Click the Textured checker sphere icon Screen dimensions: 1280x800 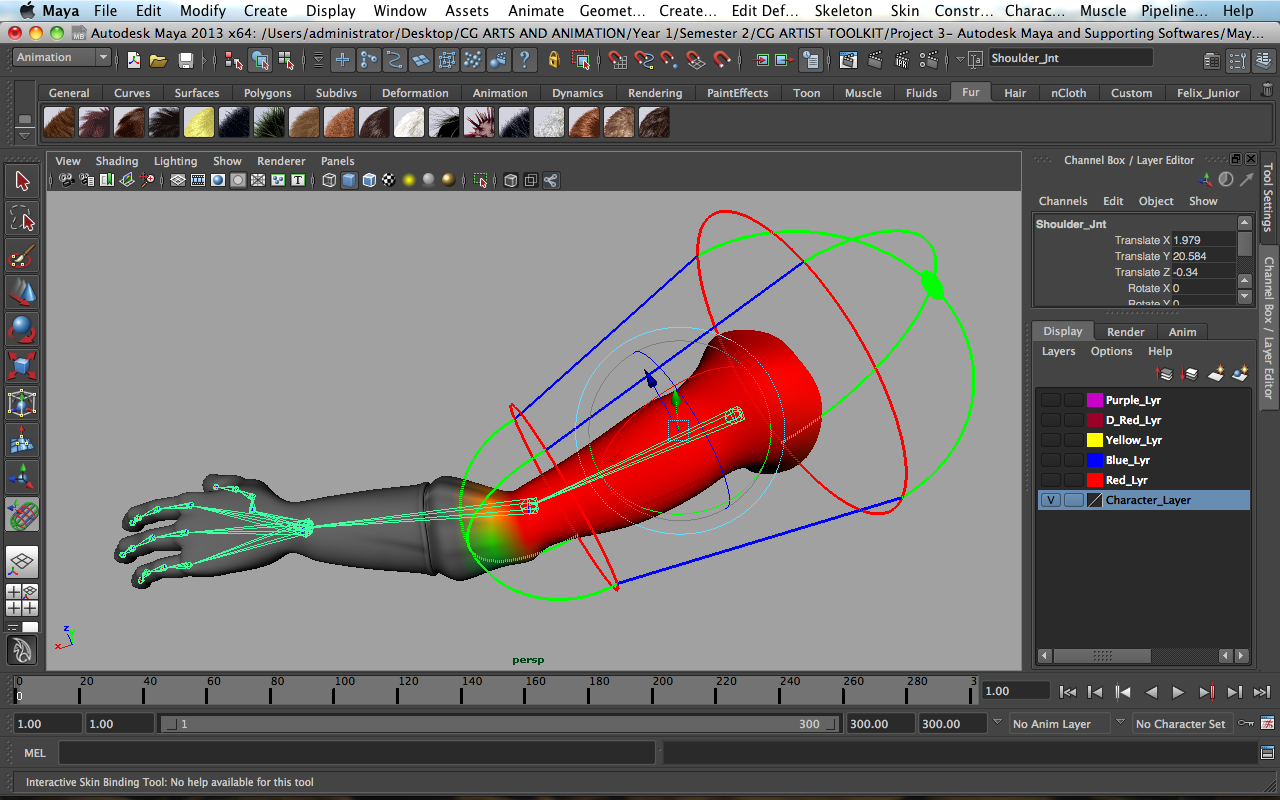pyautogui.click(x=389, y=180)
